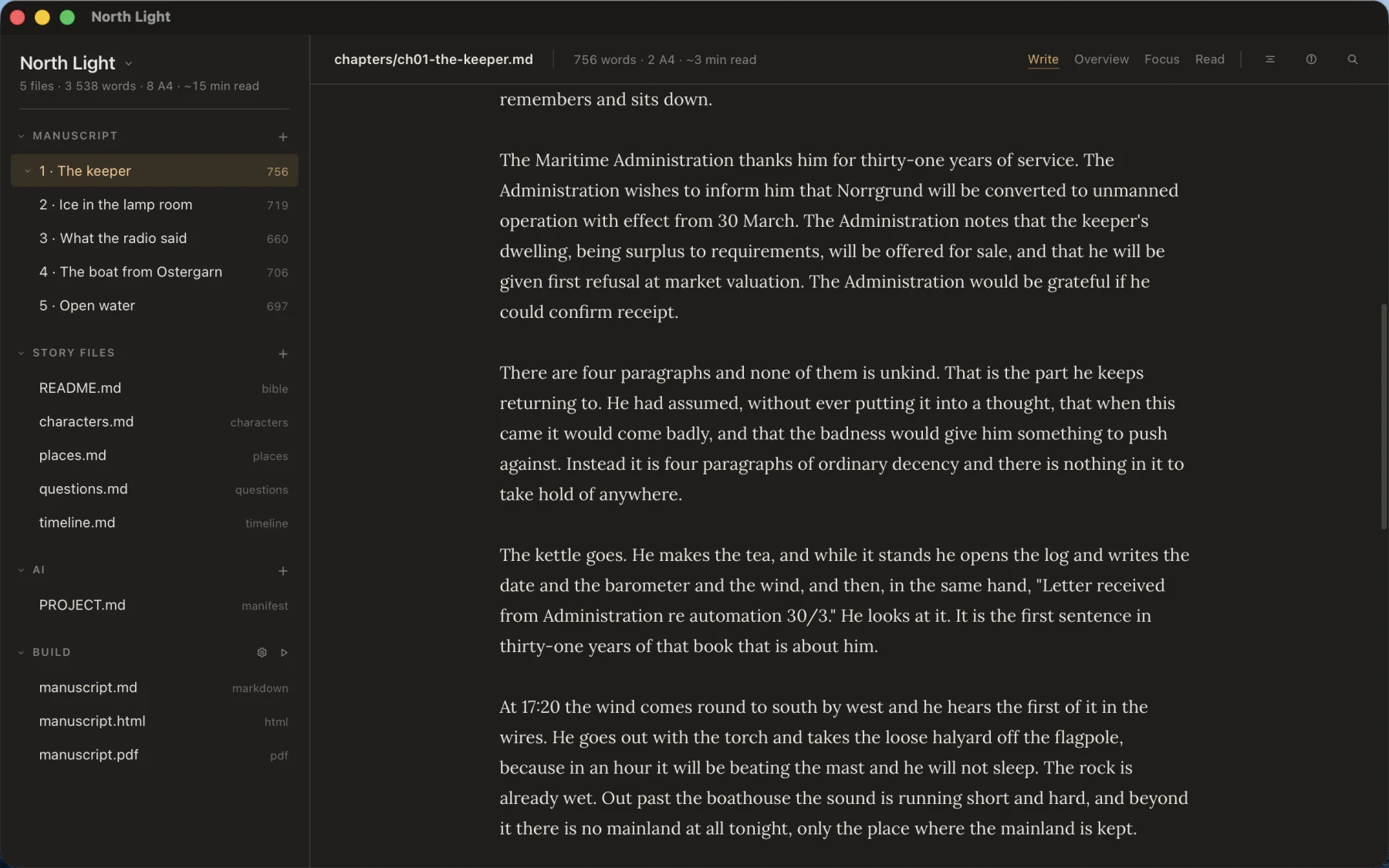Open the North Light project dropdown

pos(129,63)
